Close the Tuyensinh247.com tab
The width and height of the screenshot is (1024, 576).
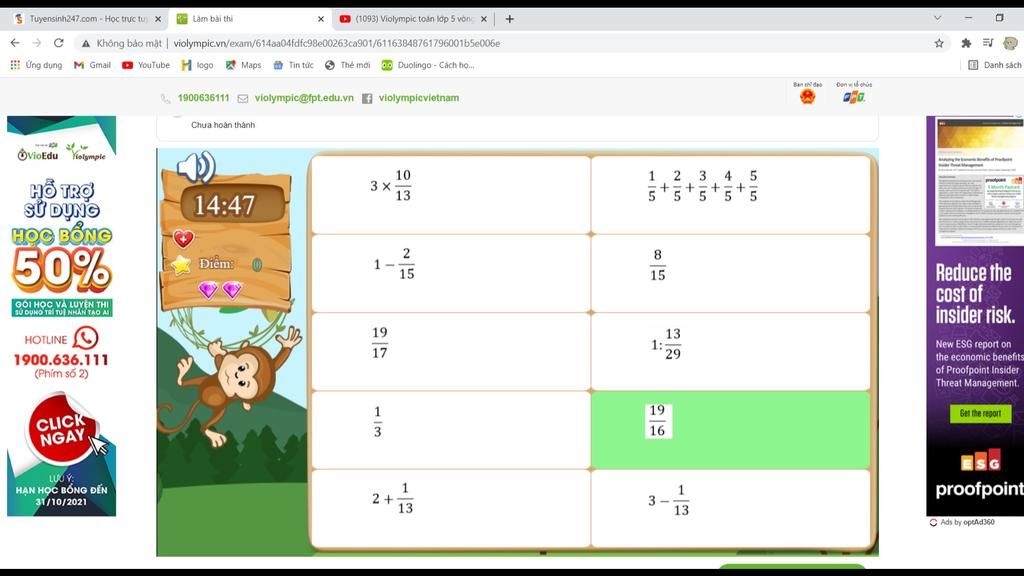tap(157, 19)
